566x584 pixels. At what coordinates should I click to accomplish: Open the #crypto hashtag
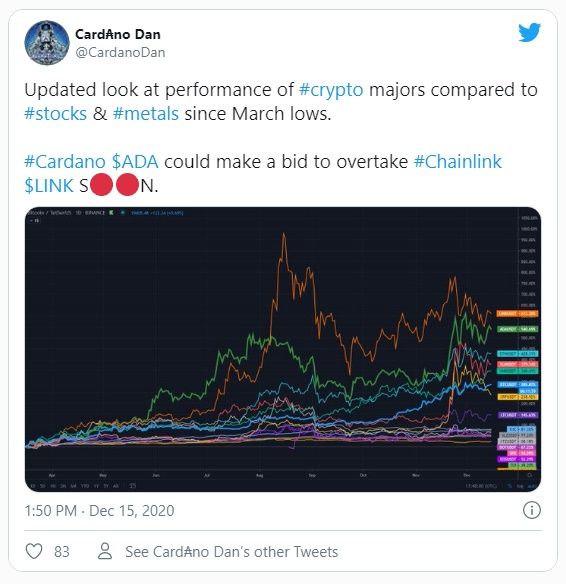point(331,90)
